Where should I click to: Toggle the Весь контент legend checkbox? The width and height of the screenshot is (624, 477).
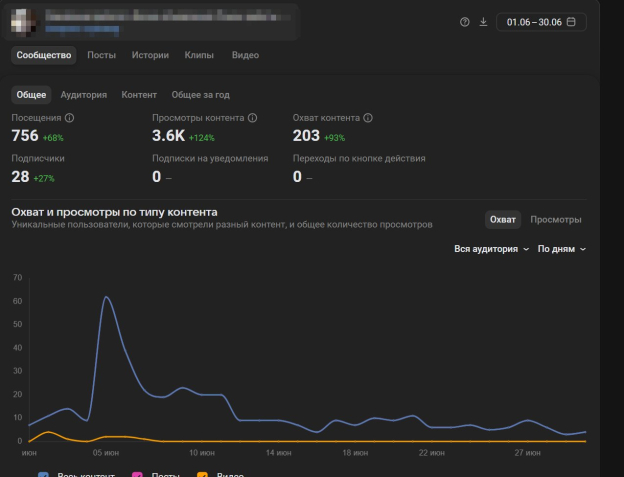pyautogui.click(x=43, y=474)
